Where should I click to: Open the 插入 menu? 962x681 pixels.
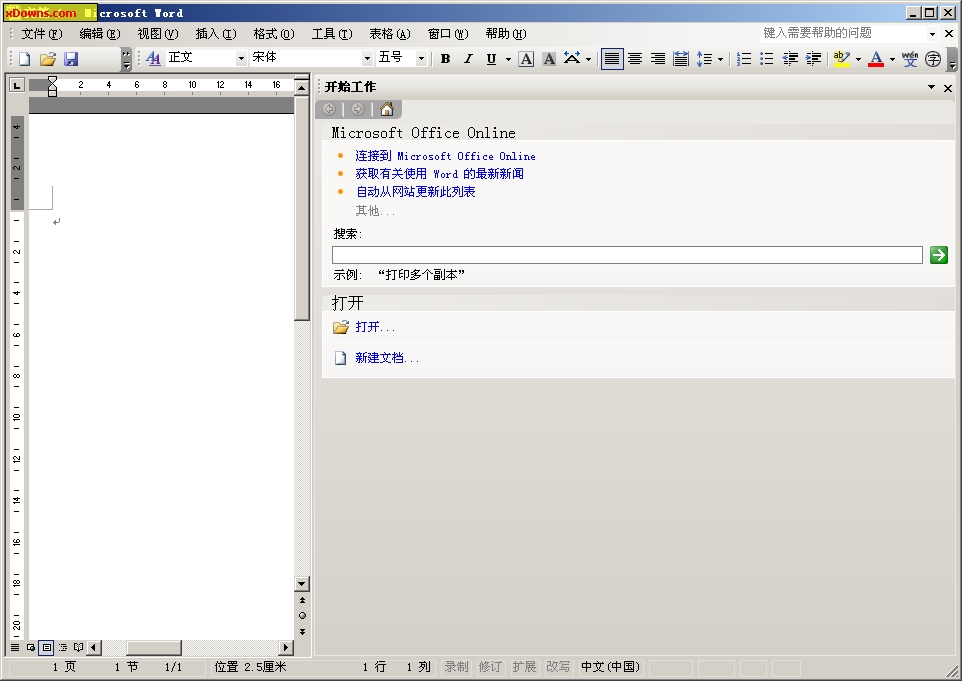pyautogui.click(x=215, y=34)
